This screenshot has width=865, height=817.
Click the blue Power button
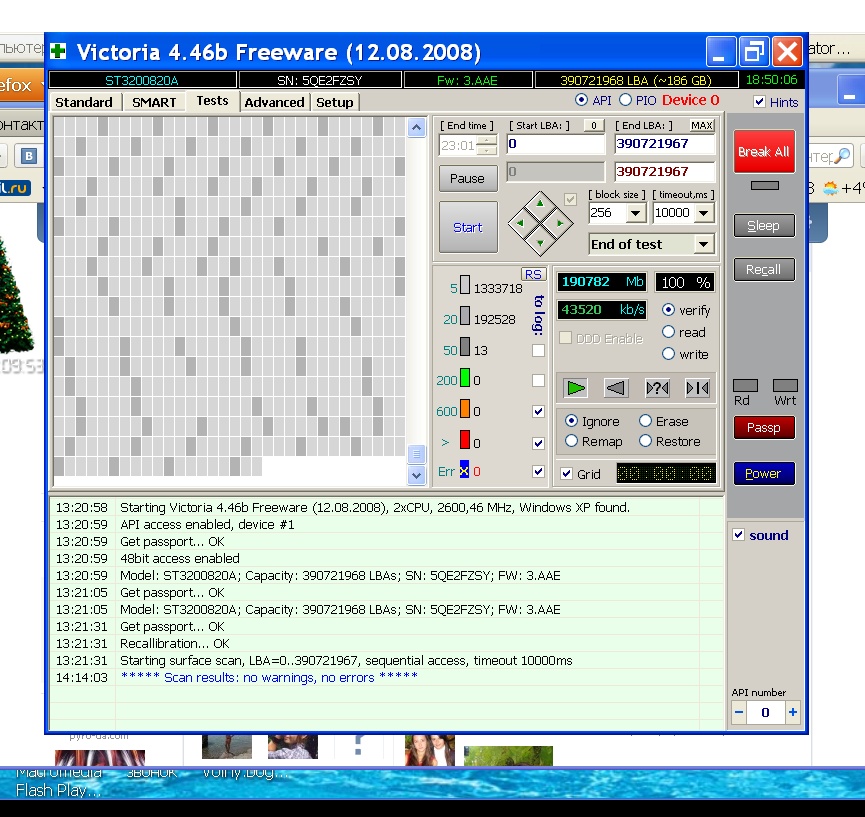(x=764, y=473)
